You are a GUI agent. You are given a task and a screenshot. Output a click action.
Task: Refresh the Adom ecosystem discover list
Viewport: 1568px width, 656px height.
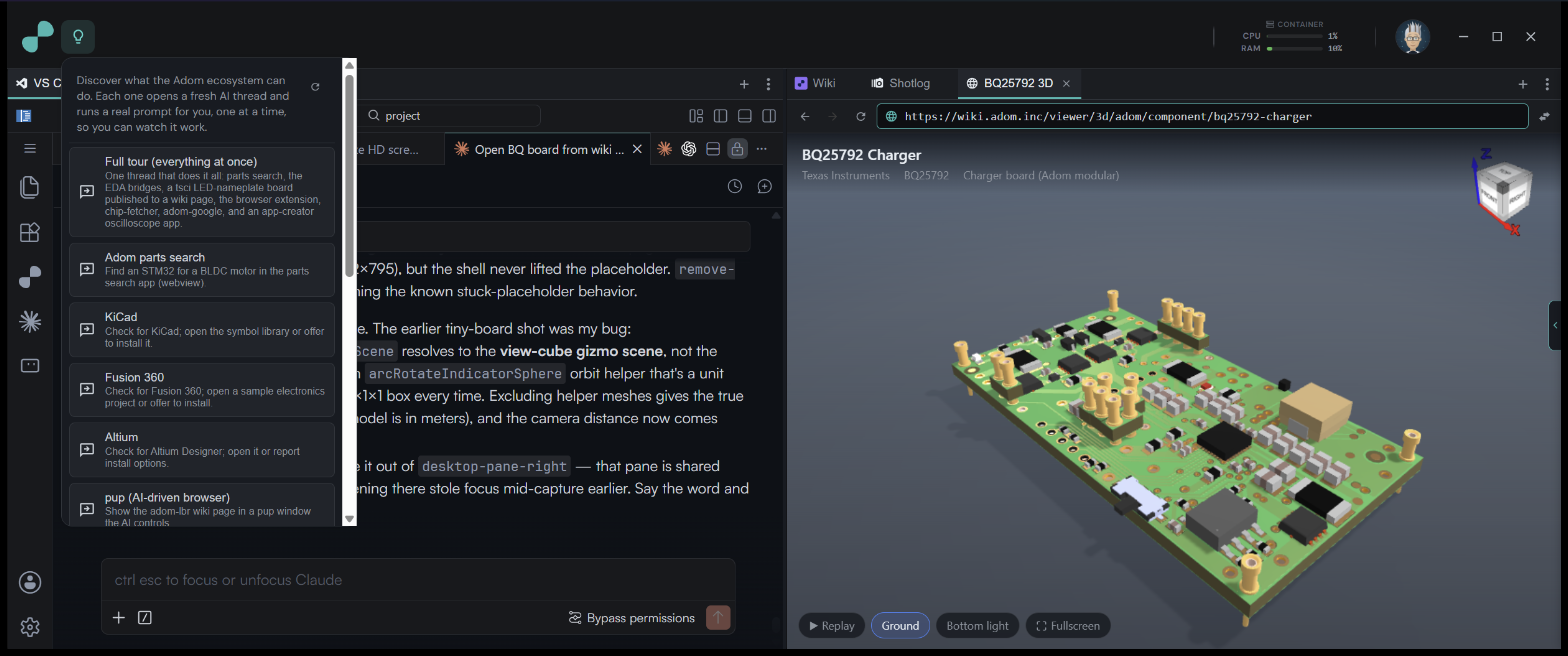[315, 87]
